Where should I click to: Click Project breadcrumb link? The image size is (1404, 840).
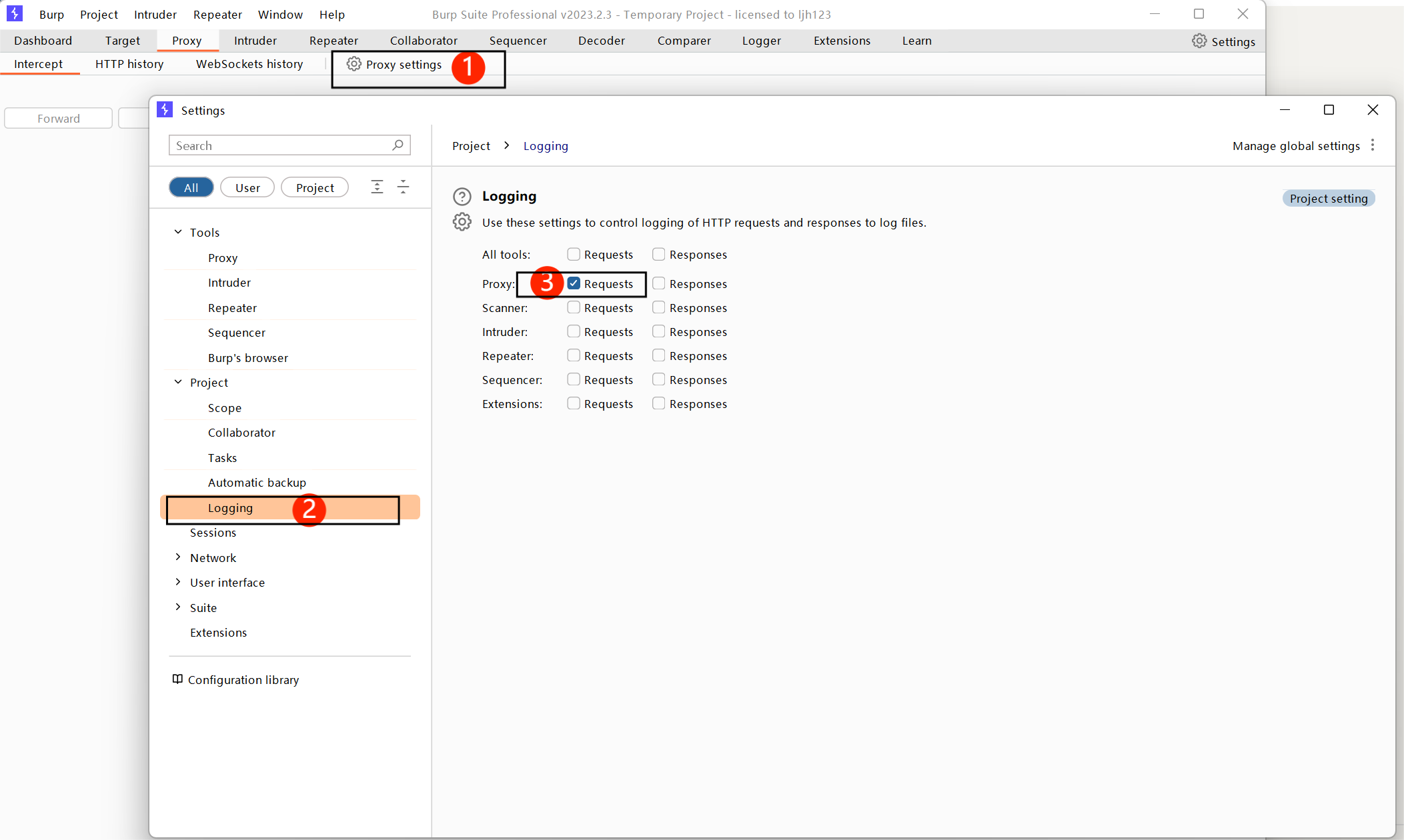[471, 145]
